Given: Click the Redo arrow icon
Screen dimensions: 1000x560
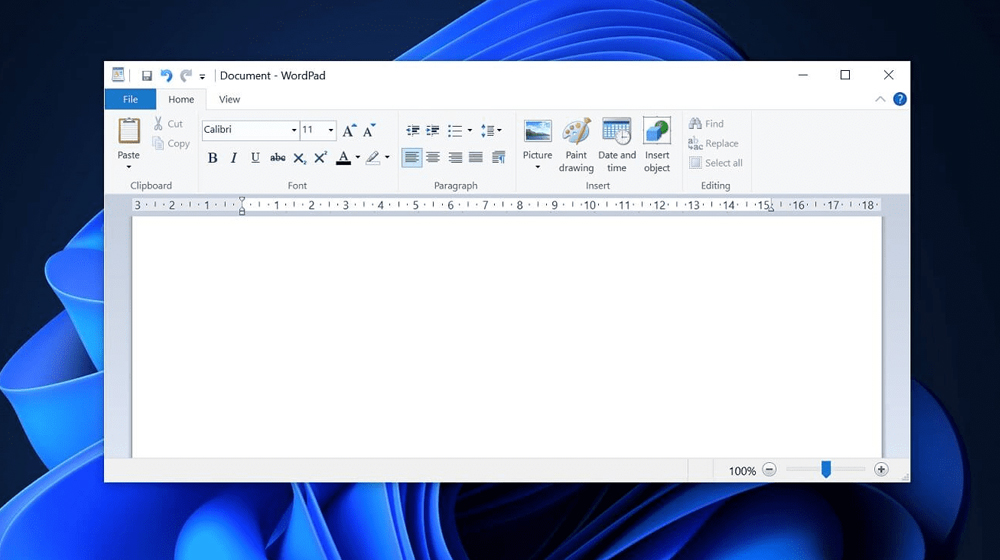Looking at the screenshot, I should pos(186,76).
